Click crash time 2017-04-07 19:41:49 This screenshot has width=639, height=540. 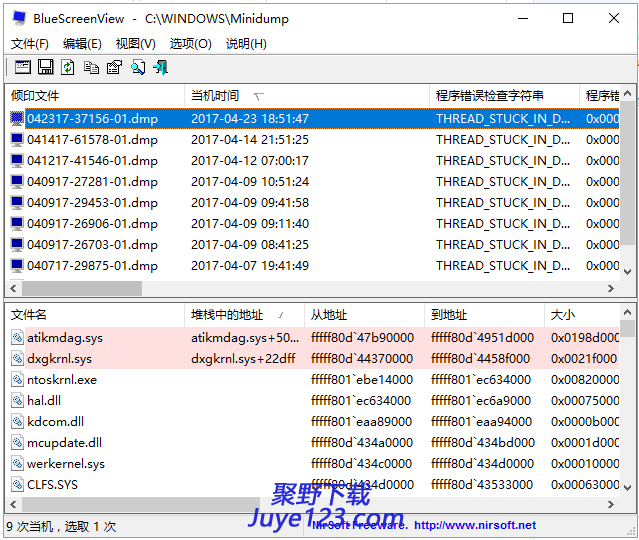250,266
